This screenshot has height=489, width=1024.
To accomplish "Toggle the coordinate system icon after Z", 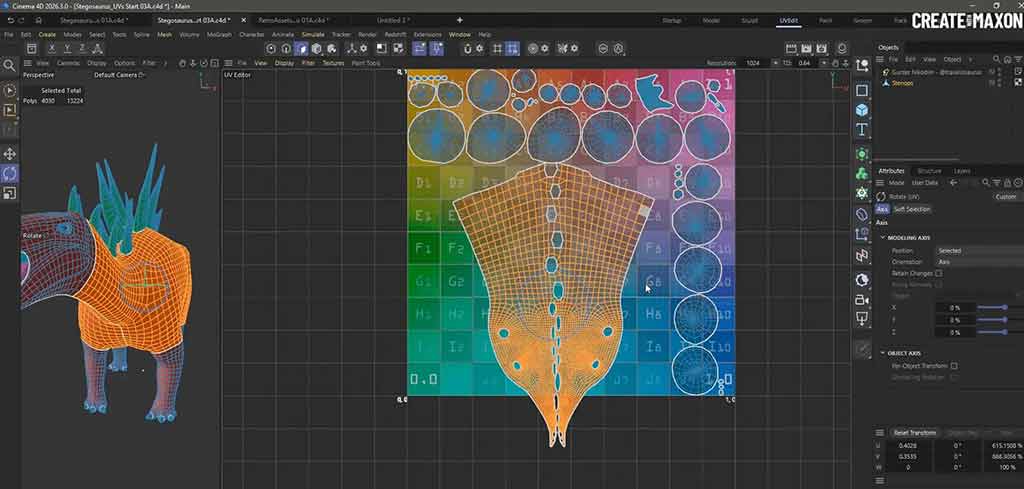I will pyautogui.click(x=97, y=48).
